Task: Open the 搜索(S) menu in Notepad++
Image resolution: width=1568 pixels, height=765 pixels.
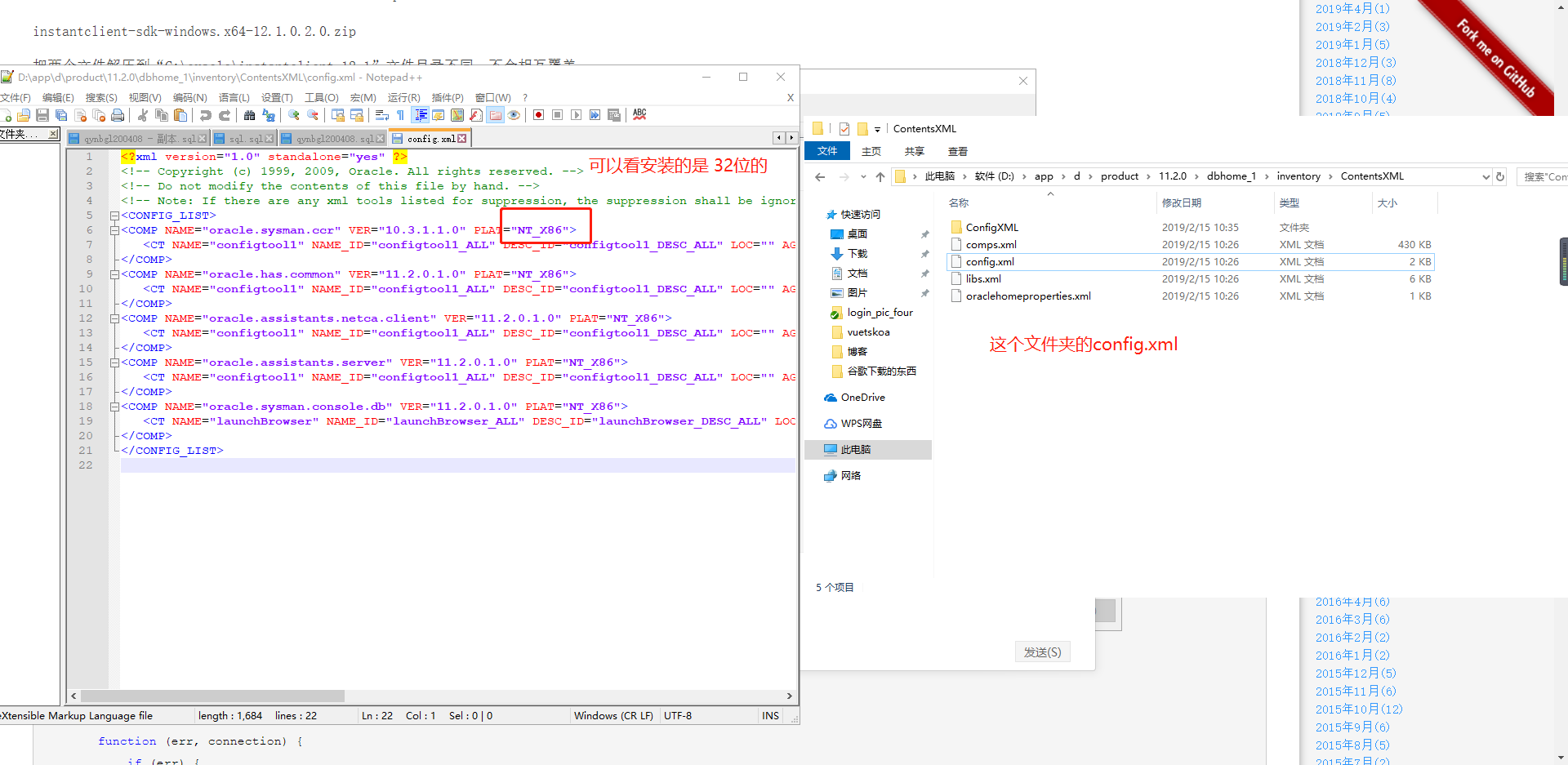Action: point(101,97)
